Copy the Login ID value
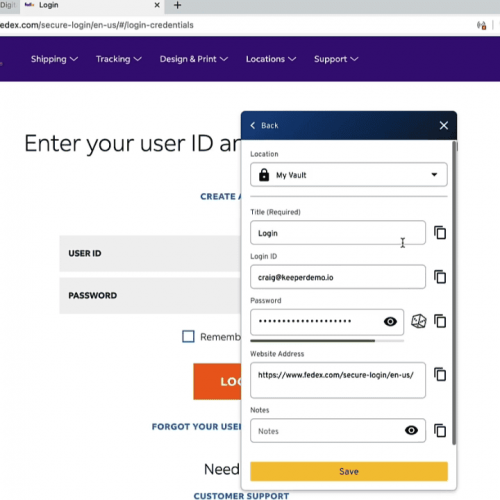 point(440,277)
